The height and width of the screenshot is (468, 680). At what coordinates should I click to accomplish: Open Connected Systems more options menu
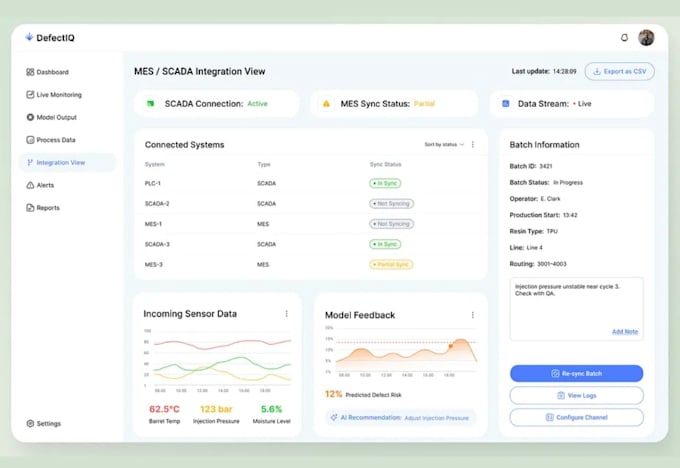[473, 144]
